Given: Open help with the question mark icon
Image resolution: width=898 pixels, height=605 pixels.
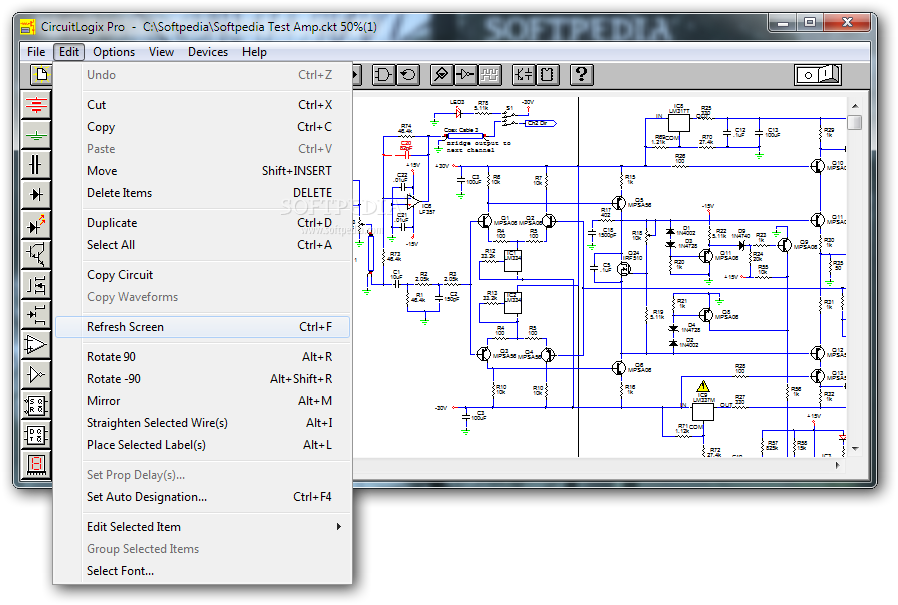Looking at the screenshot, I should click(x=581, y=74).
